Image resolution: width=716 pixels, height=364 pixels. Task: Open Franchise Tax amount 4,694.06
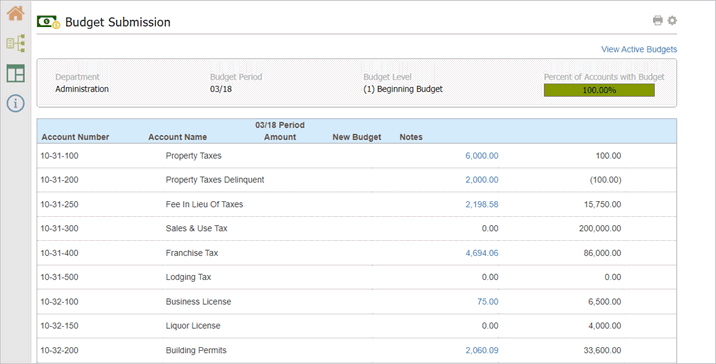[482, 253]
